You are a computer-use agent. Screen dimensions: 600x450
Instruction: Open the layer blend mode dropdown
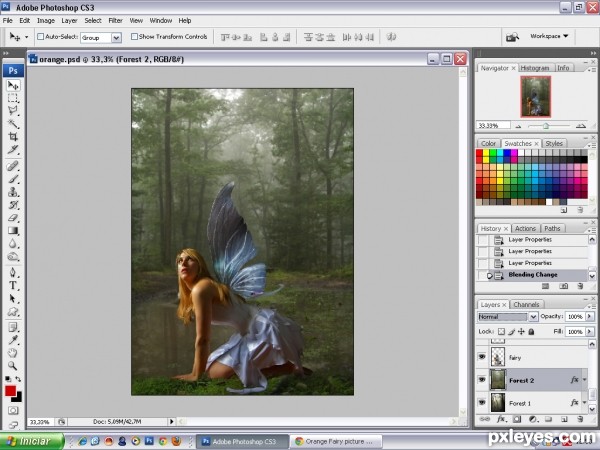[x=533, y=317]
